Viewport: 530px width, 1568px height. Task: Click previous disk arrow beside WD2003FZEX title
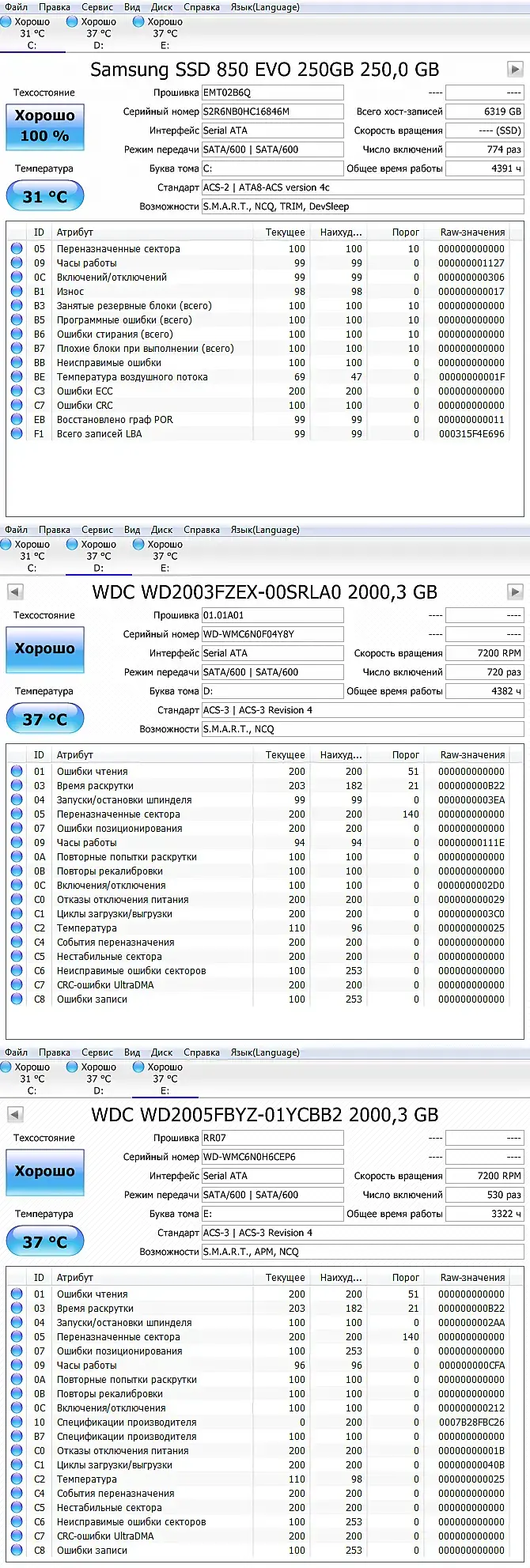tap(15, 592)
